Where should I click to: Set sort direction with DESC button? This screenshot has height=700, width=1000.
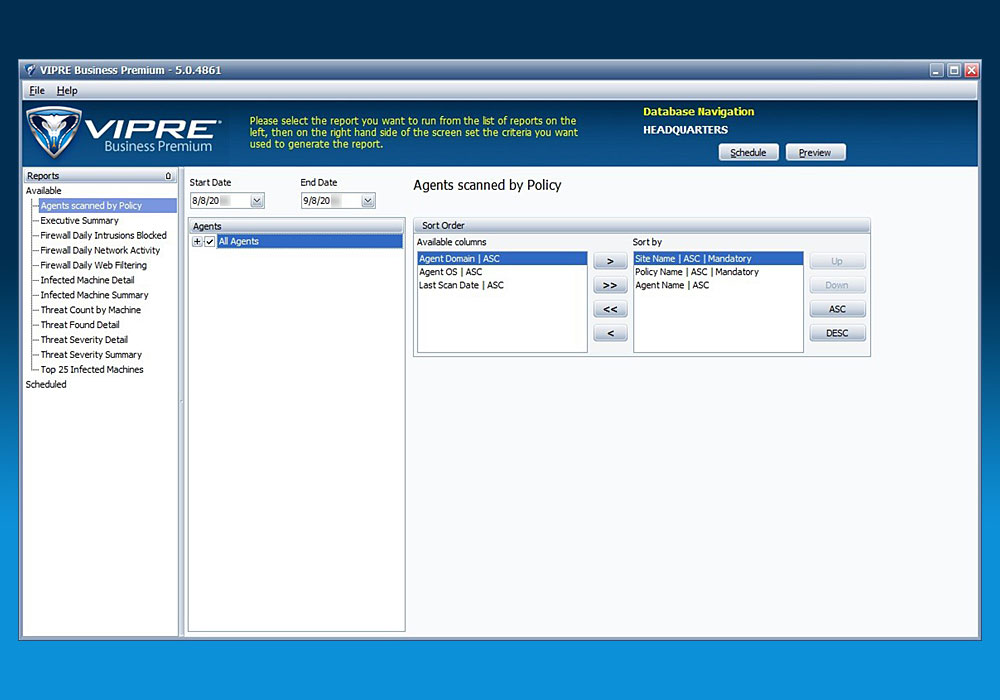point(837,333)
